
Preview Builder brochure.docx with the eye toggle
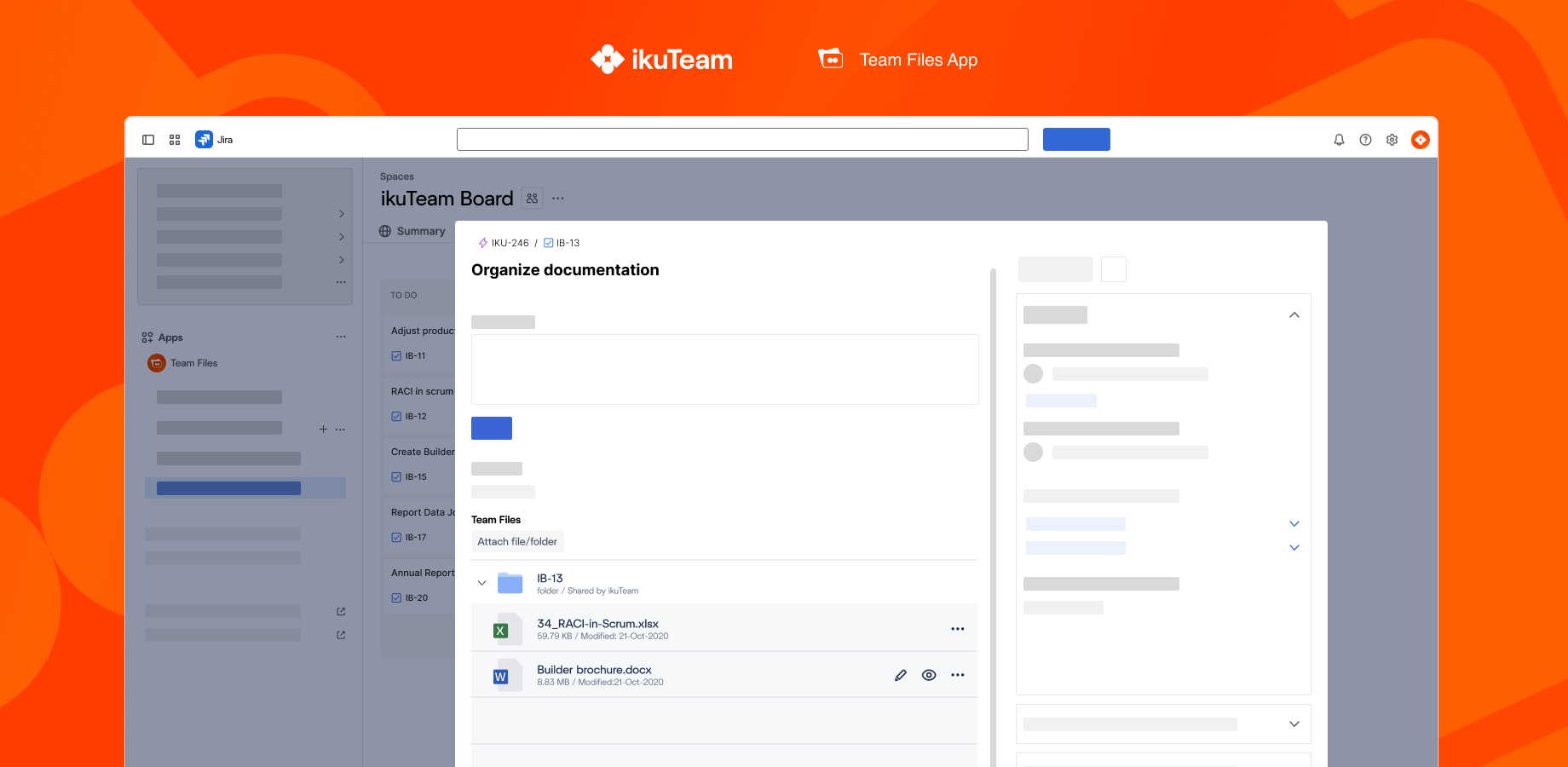click(929, 674)
